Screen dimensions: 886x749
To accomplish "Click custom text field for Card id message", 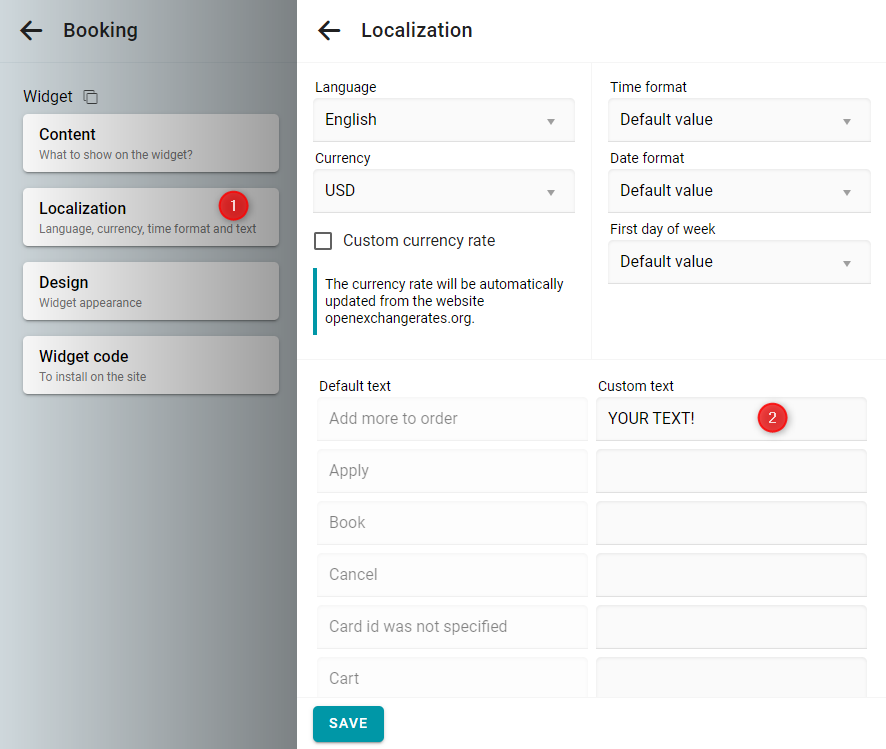I will pos(731,627).
